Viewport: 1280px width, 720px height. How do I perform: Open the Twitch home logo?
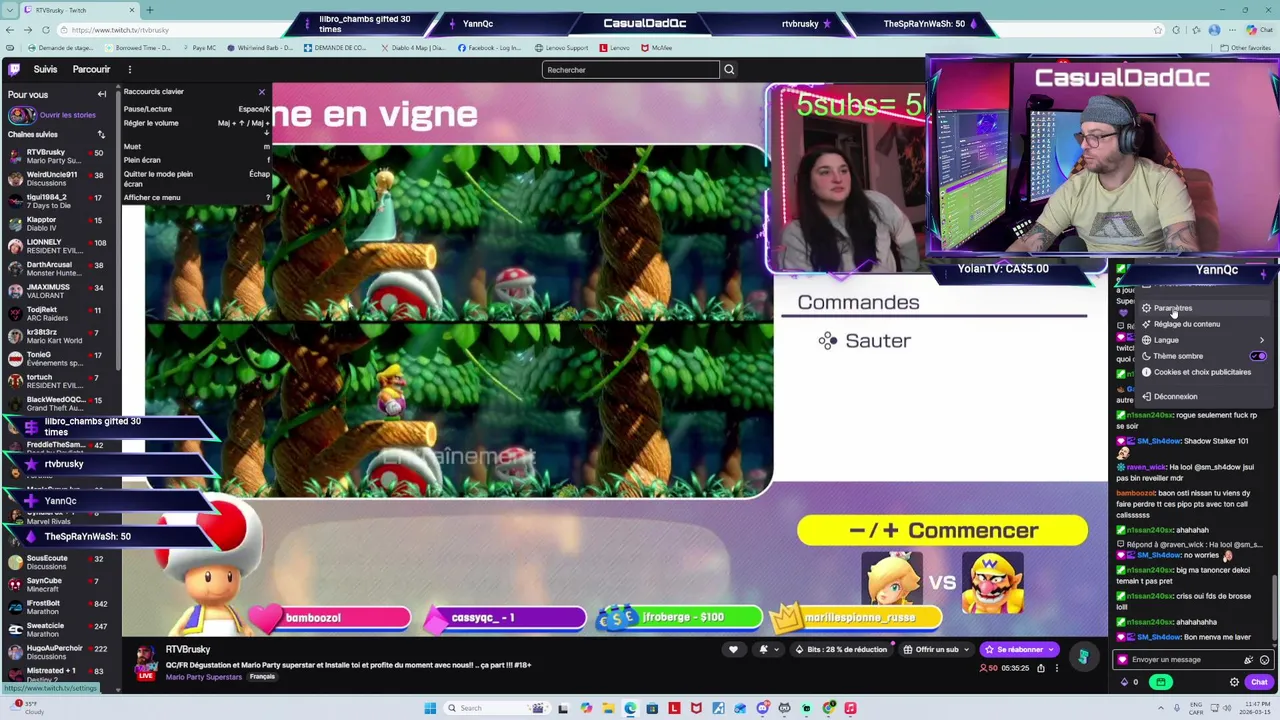(x=14, y=69)
